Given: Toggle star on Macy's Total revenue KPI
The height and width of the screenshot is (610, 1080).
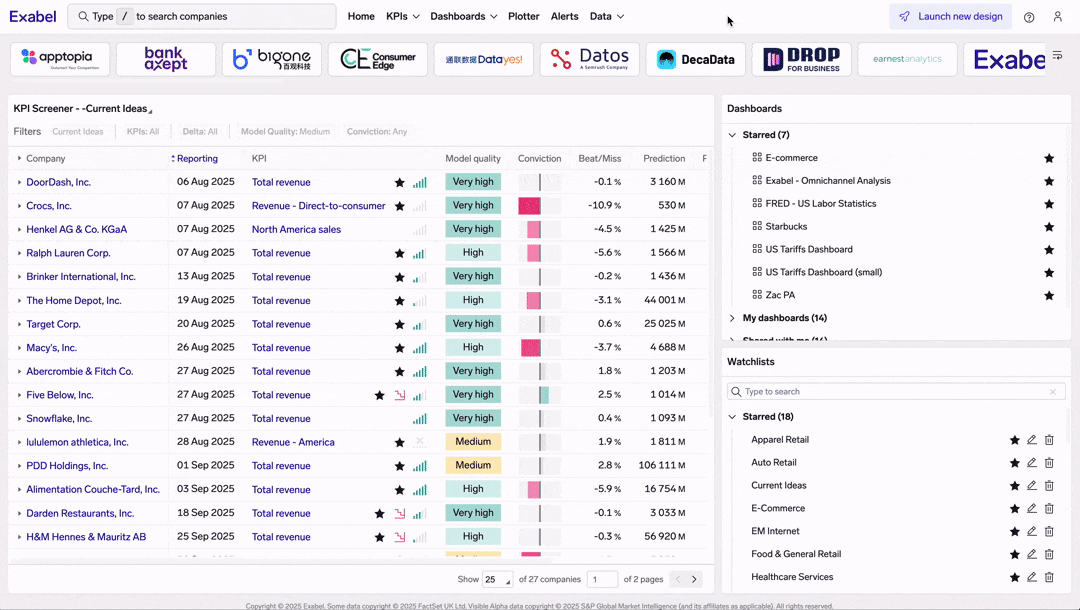Looking at the screenshot, I should 399,348.
